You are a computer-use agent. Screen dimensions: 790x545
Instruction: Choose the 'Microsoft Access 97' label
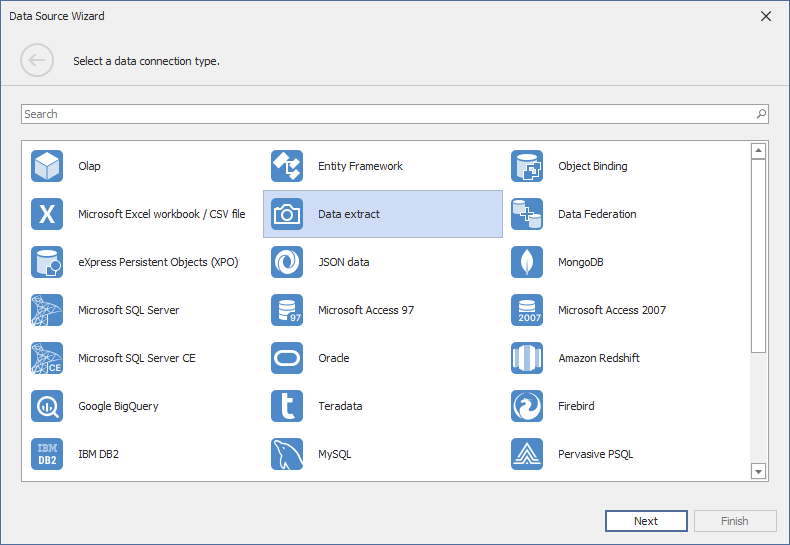[366, 310]
